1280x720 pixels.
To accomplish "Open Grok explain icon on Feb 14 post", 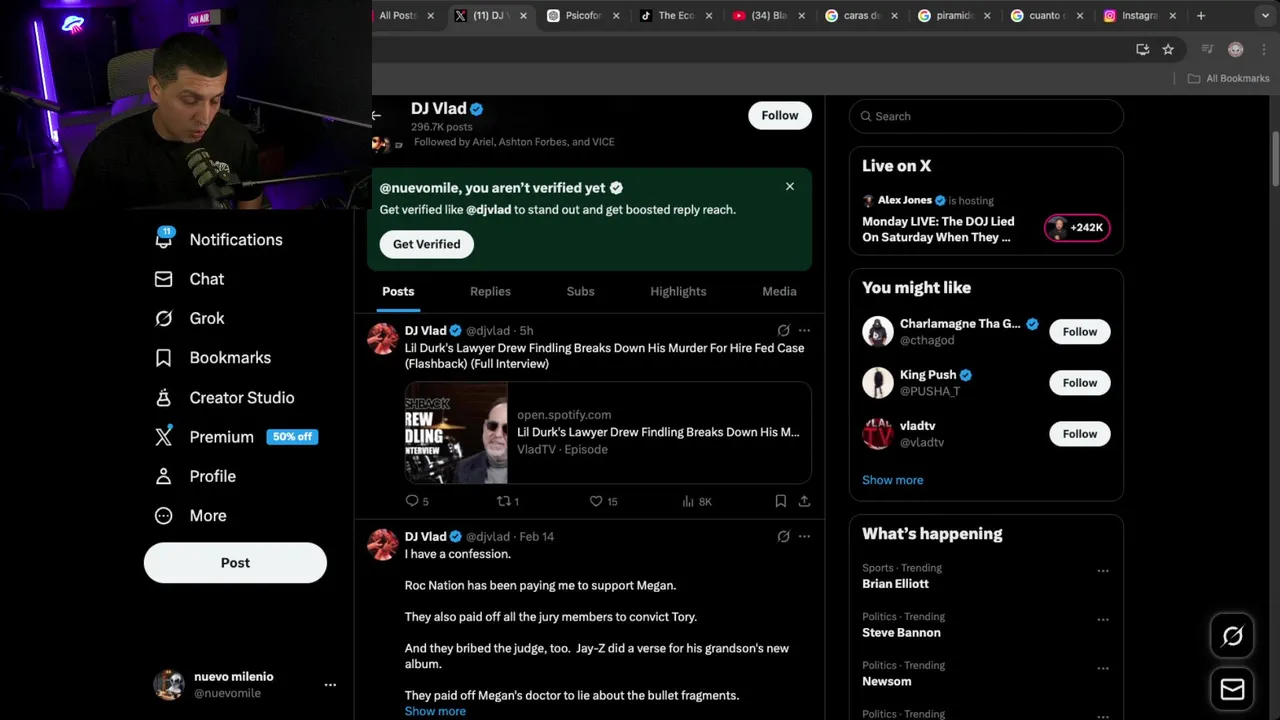I will tap(784, 536).
